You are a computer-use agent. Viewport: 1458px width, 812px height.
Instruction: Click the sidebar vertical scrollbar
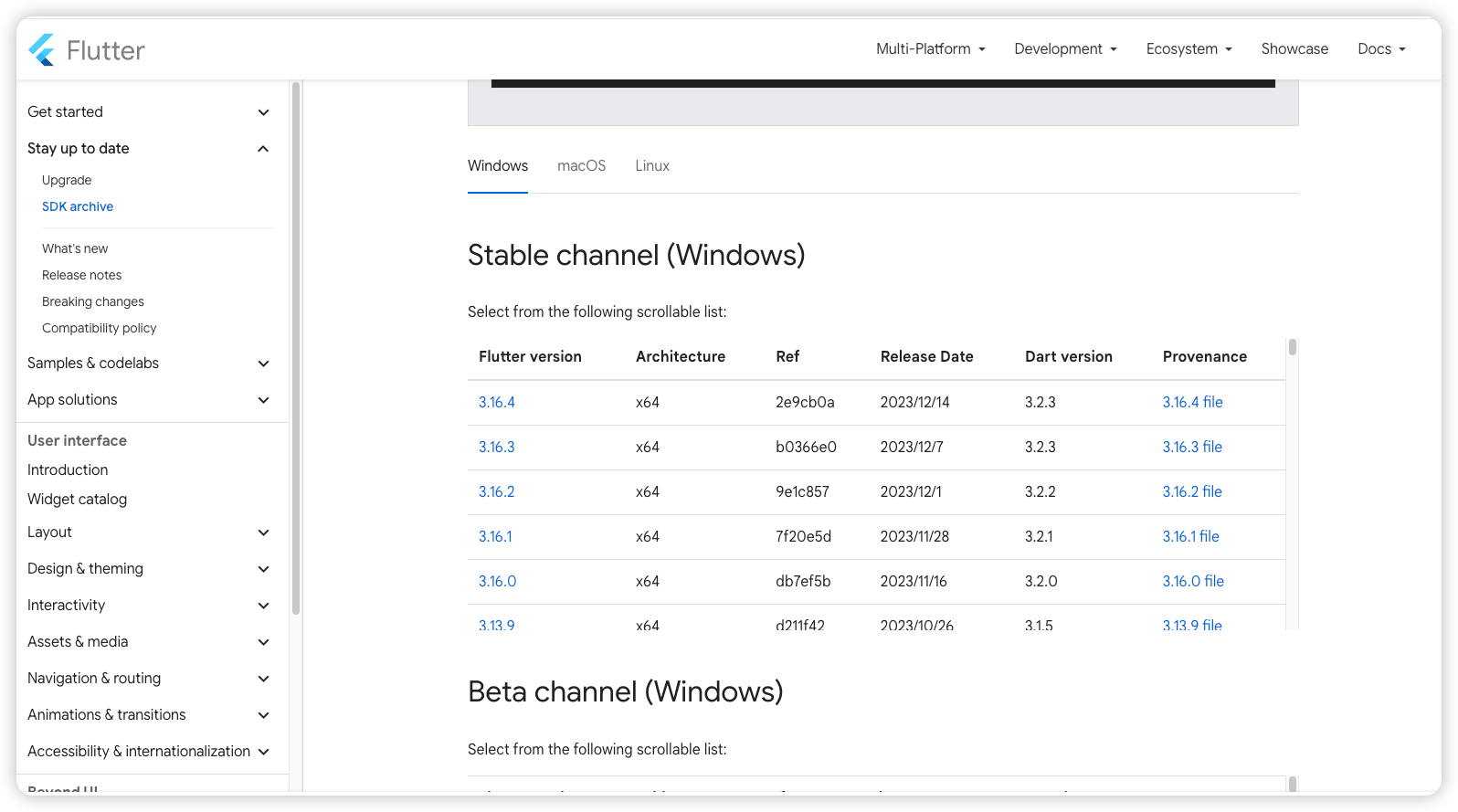pos(295,348)
